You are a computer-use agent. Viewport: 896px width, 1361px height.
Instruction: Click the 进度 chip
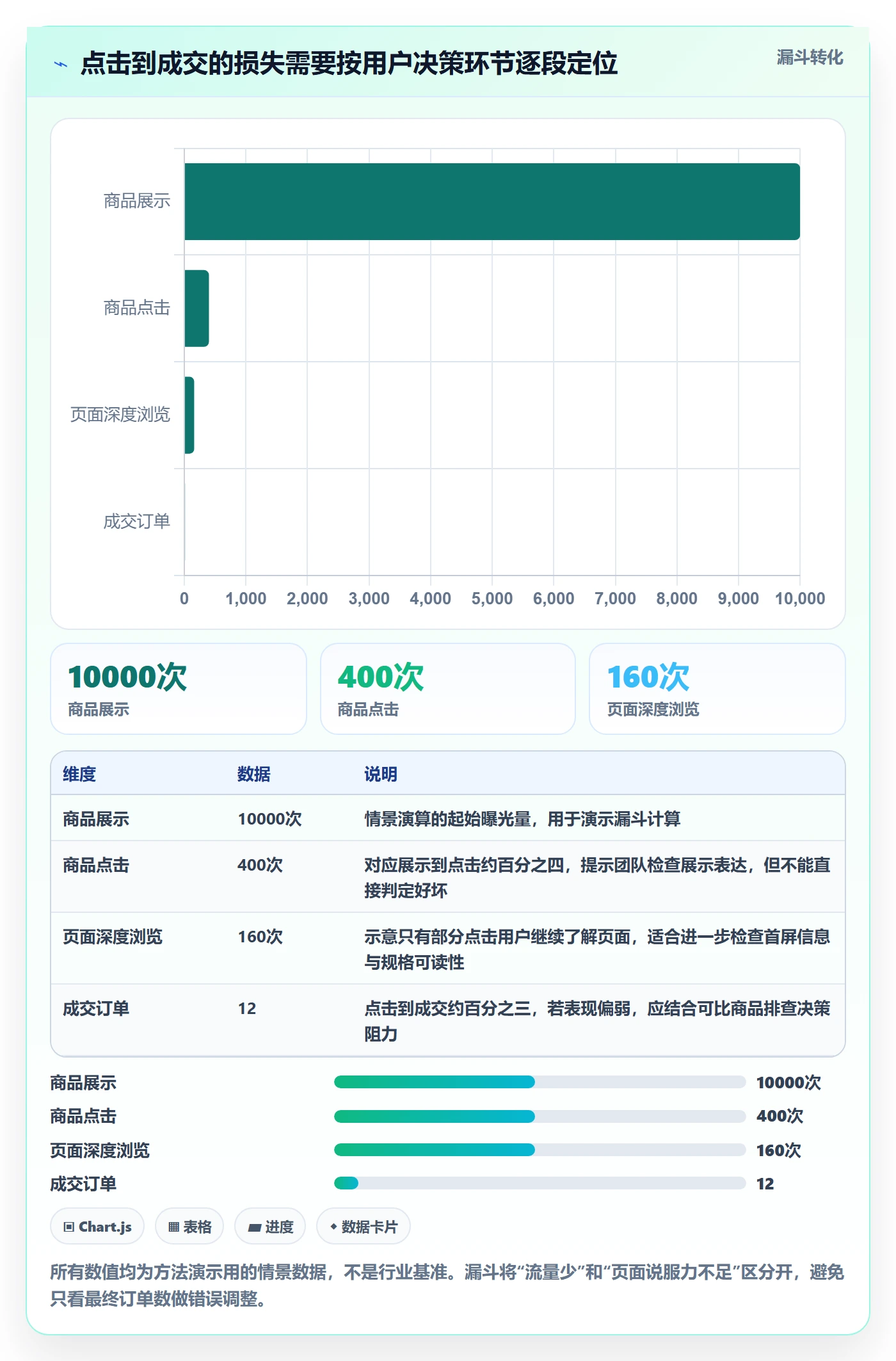click(270, 1227)
